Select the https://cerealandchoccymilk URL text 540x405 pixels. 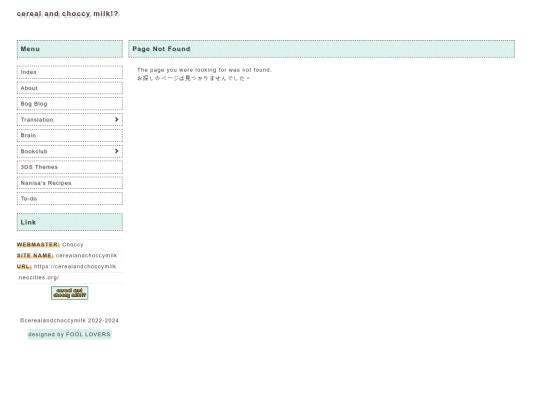point(75,267)
